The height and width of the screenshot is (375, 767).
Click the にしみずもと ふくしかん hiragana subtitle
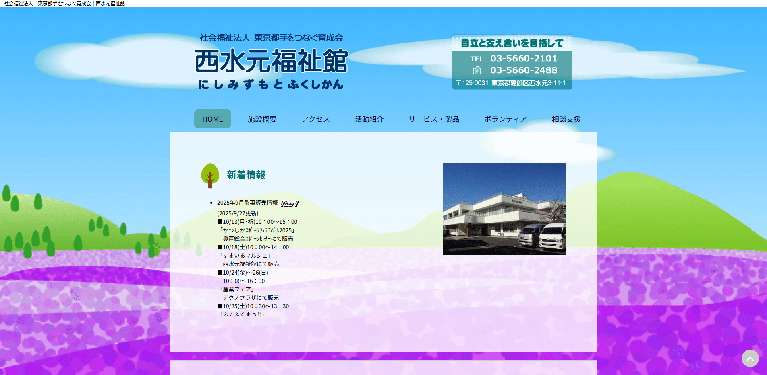coord(271,84)
